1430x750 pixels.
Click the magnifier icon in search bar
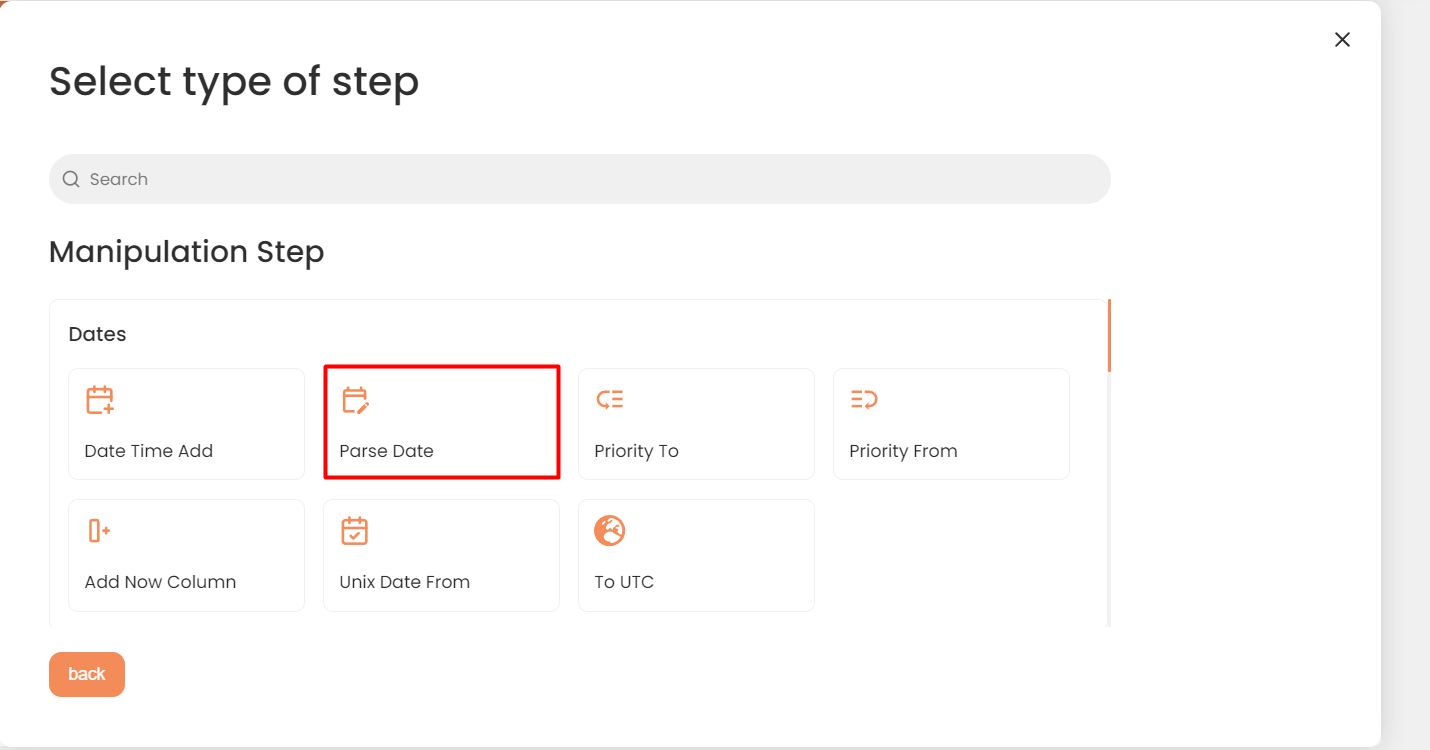[71, 179]
